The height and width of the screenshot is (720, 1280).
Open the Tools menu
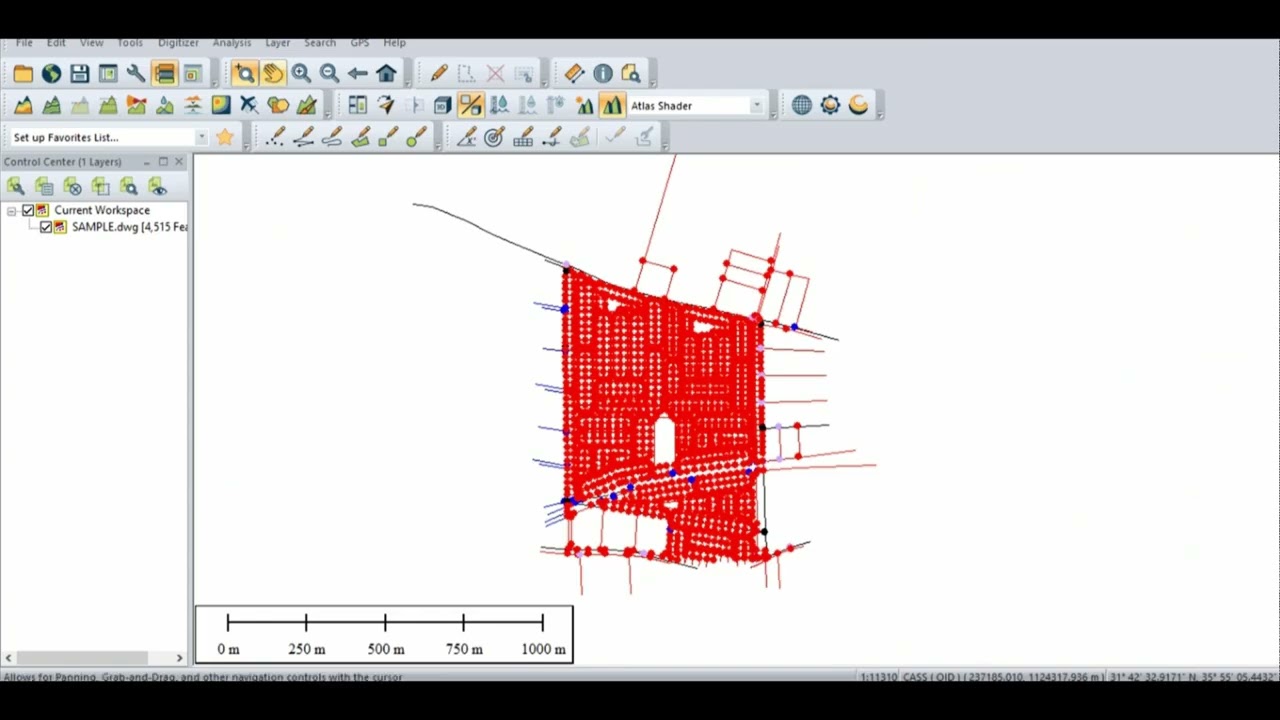(130, 43)
